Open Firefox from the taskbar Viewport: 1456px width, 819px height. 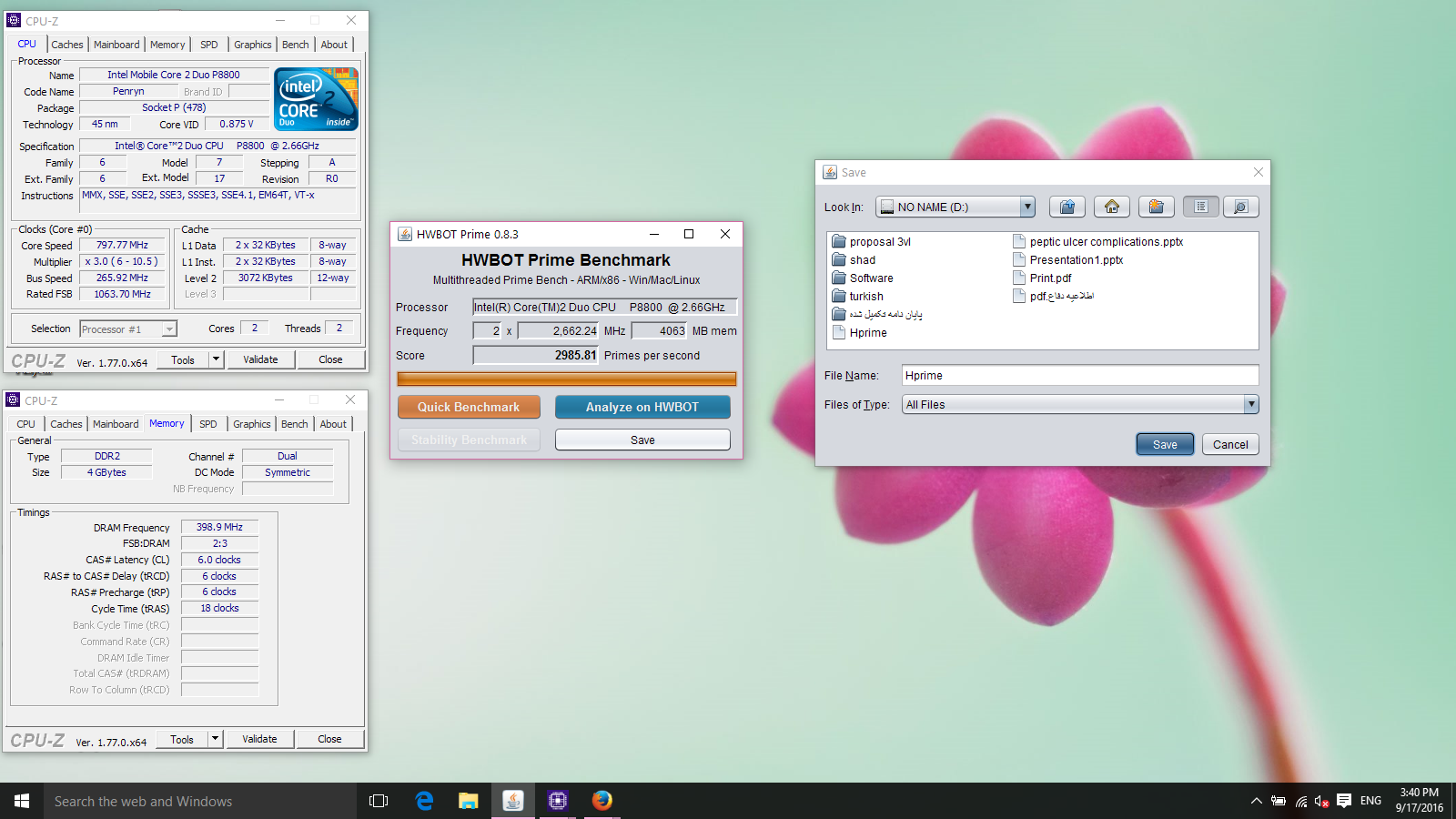coord(602,801)
